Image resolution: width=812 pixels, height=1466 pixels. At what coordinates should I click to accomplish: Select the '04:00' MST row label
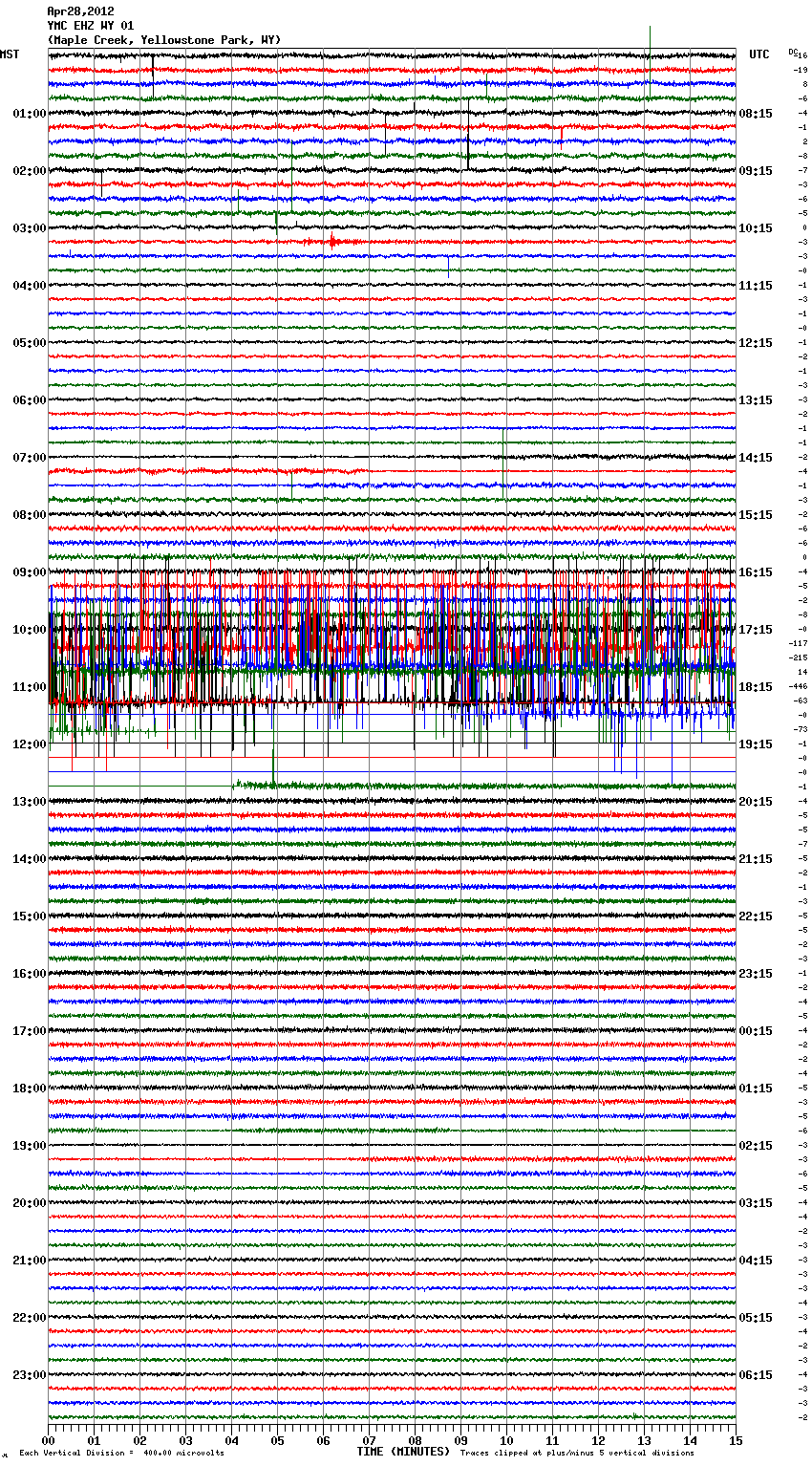tap(30, 286)
